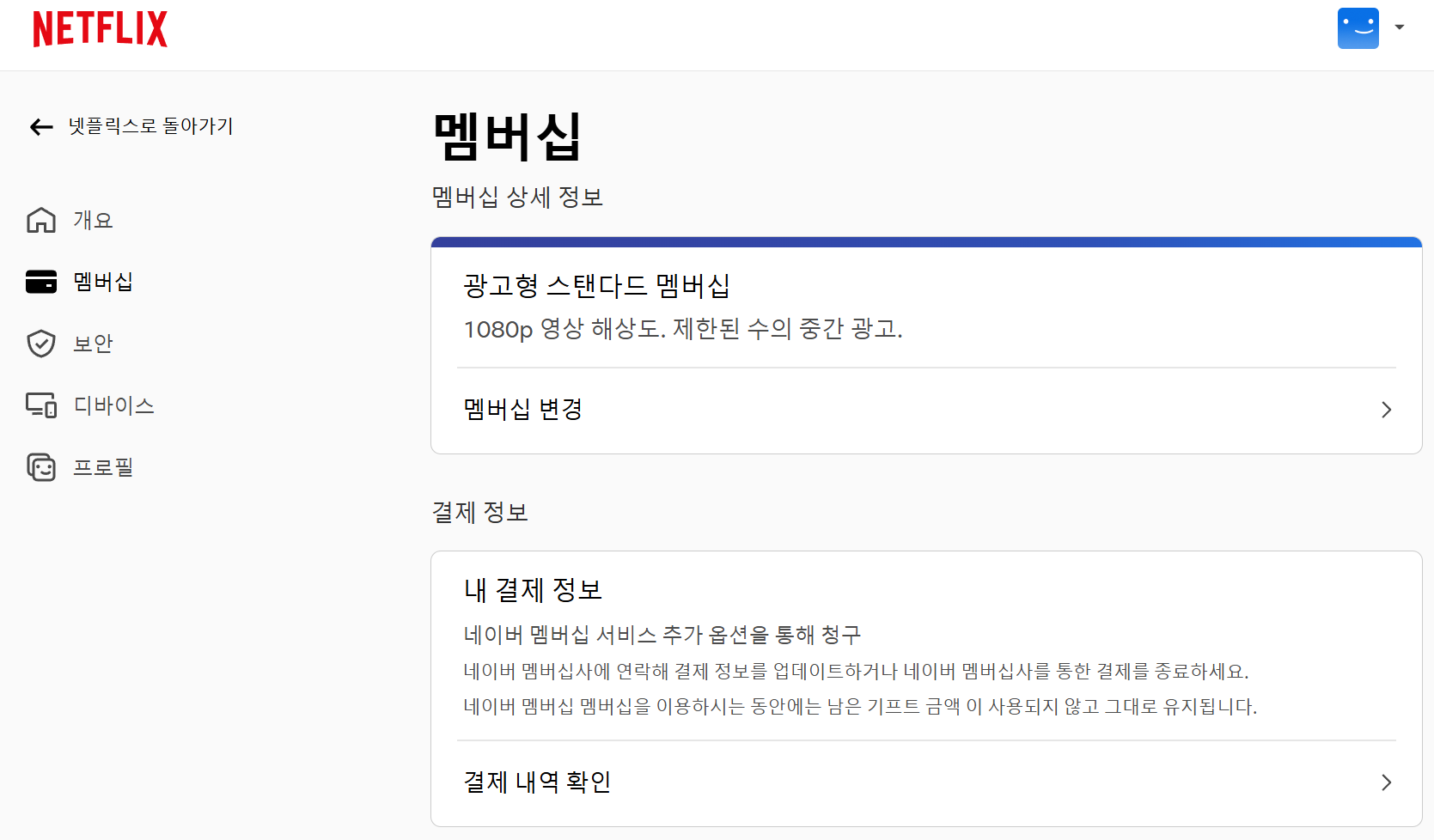Click the devices icon for 디바이스
Viewport: 1434px width, 840px height.
(x=41, y=405)
